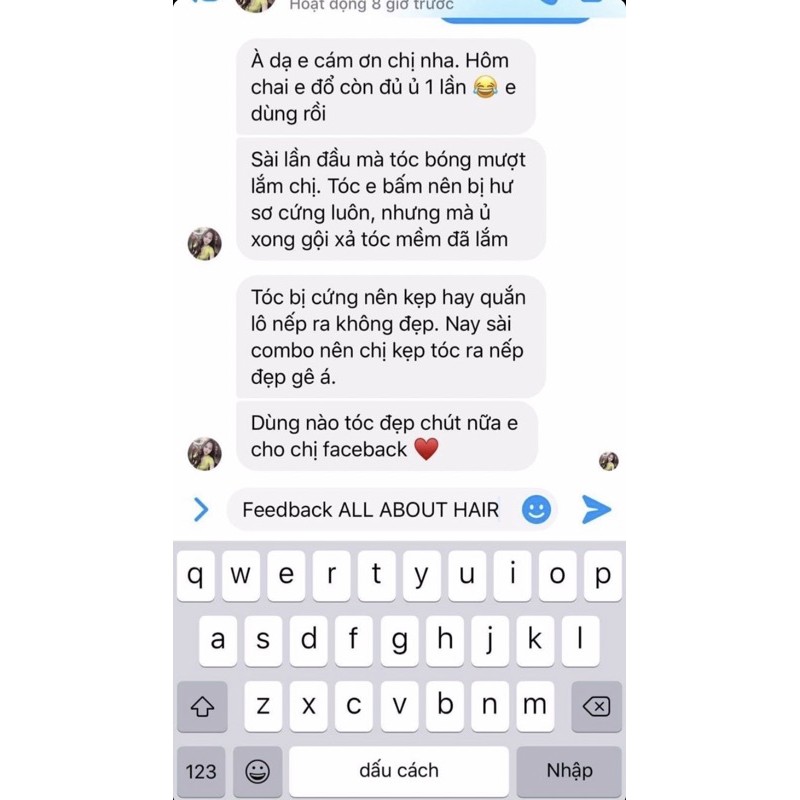Tap the letter g key
Viewport: 800px width, 800px height.
[x=399, y=641]
